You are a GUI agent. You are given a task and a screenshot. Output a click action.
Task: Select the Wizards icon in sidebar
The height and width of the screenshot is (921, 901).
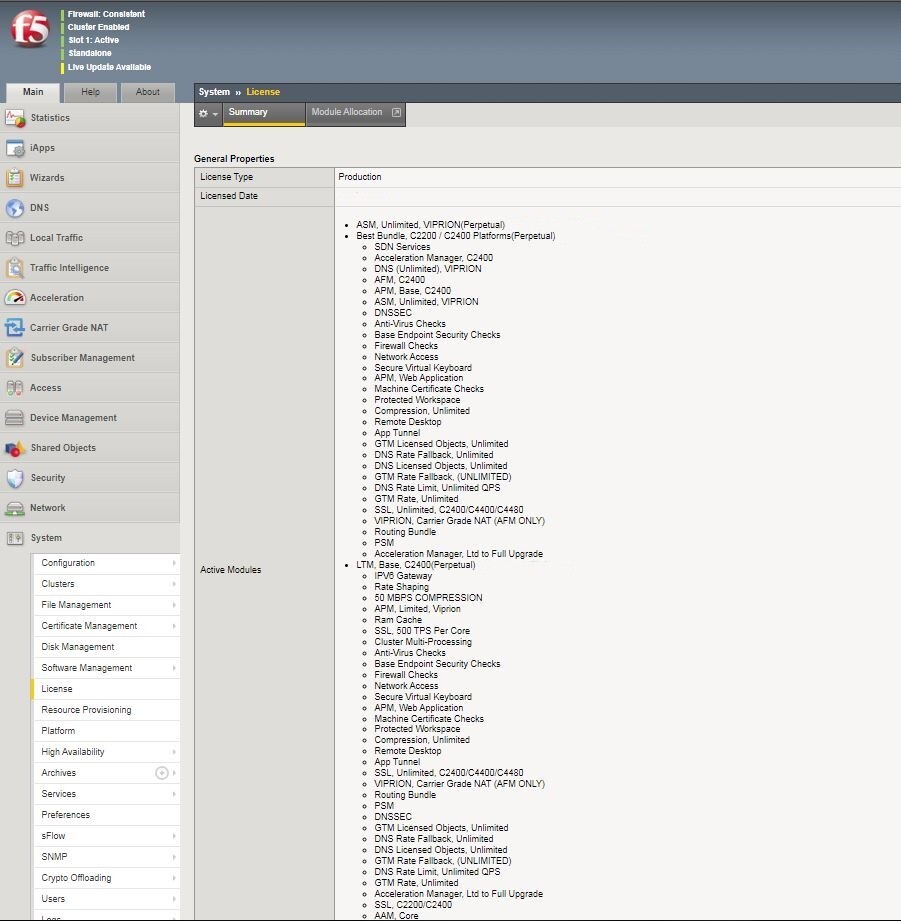click(15, 178)
